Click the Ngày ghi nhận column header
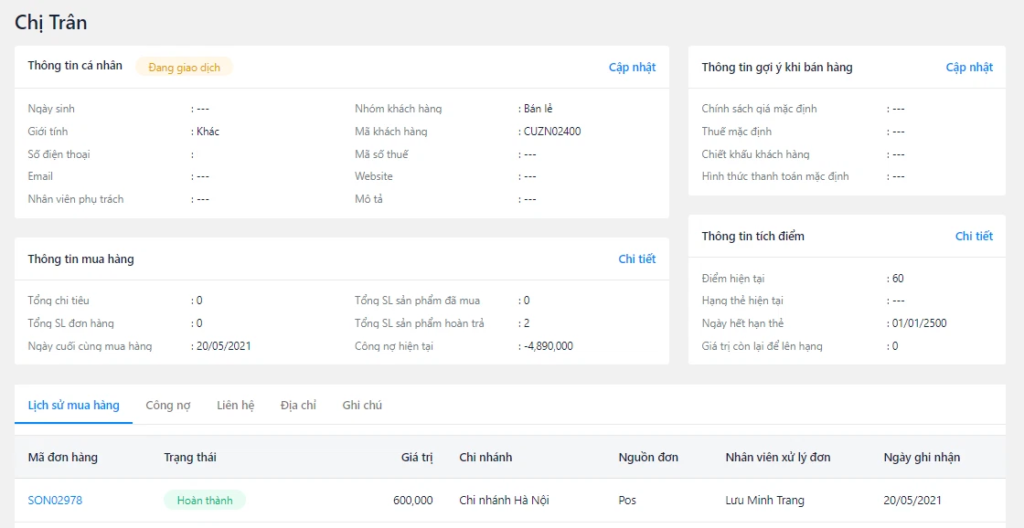Screen dimensions: 1024x528 click(x=921, y=457)
